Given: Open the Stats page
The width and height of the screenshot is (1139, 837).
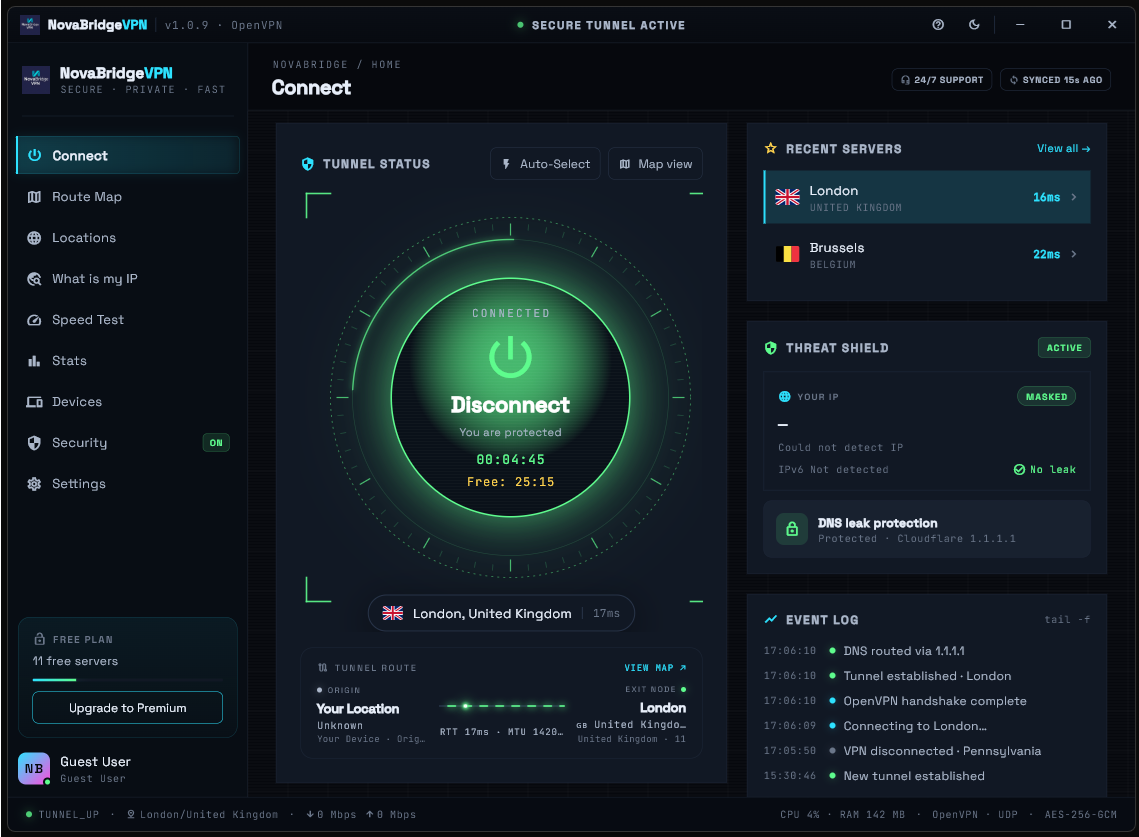Looking at the screenshot, I should (x=128, y=360).
